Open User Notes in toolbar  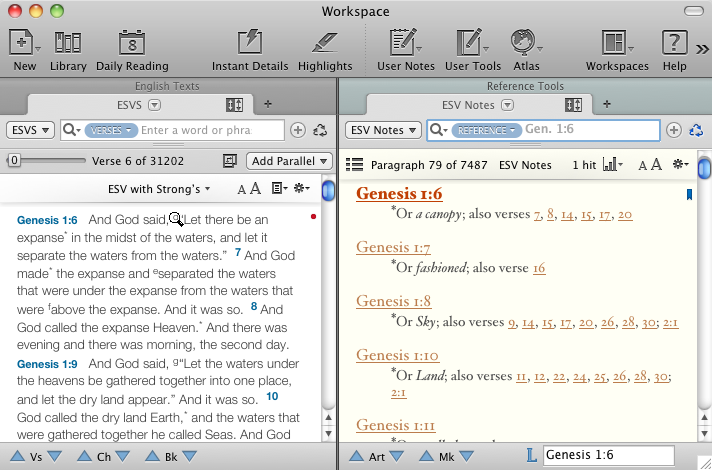pyautogui.click(x=402, y=43)
